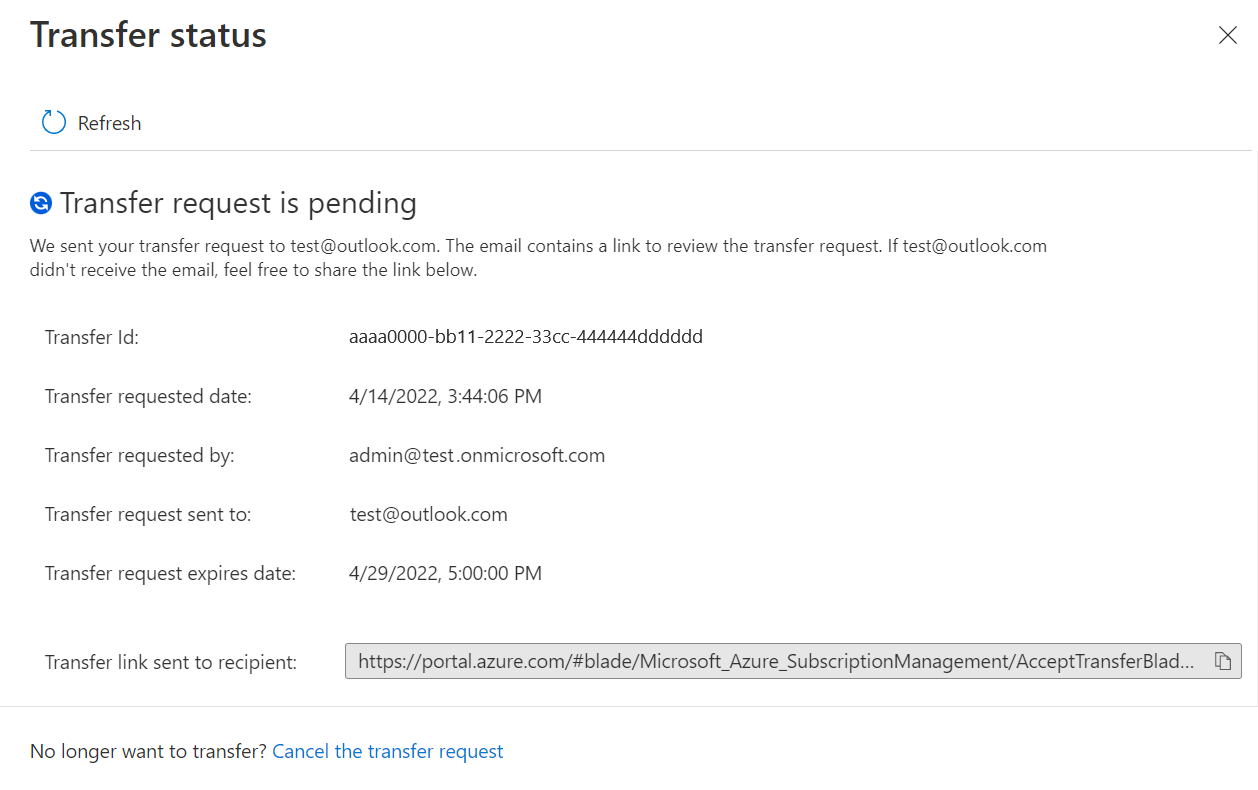1258x790 pixels.
Task: Click inside the transfer link URL field
Action: click(793, 661)
